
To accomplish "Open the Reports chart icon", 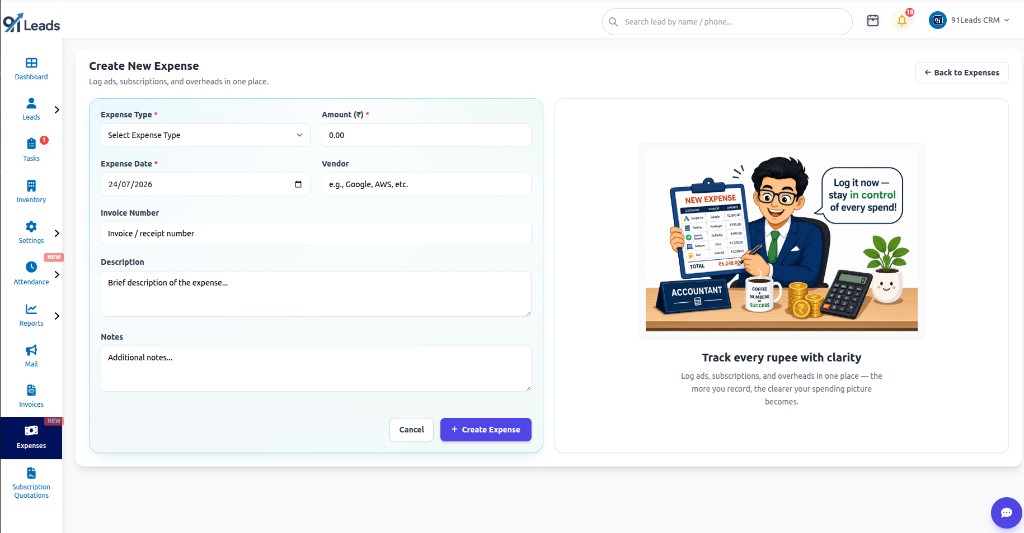I will tap(31, 309).
